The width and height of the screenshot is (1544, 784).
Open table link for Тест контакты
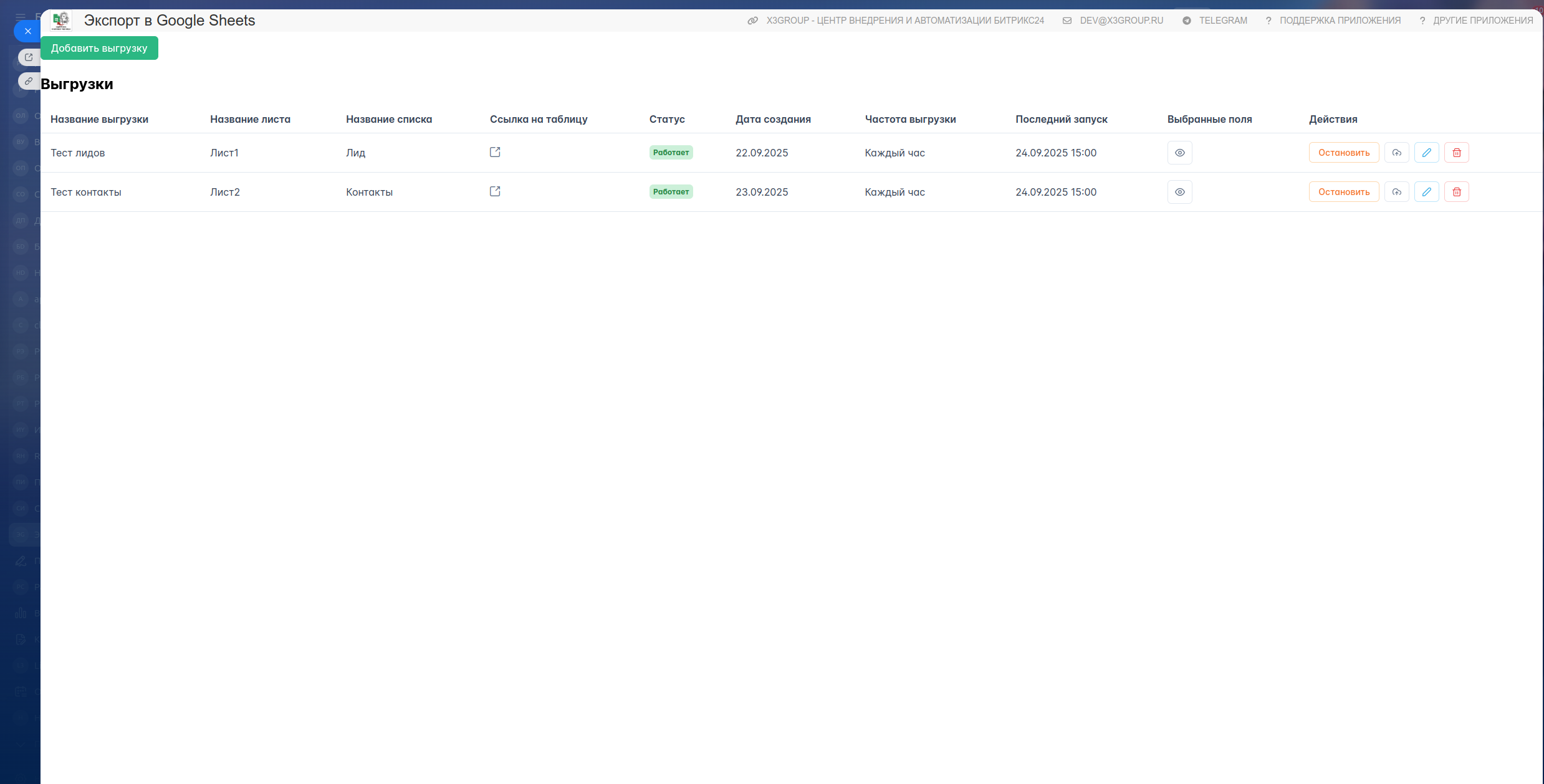tap(495, 191)
